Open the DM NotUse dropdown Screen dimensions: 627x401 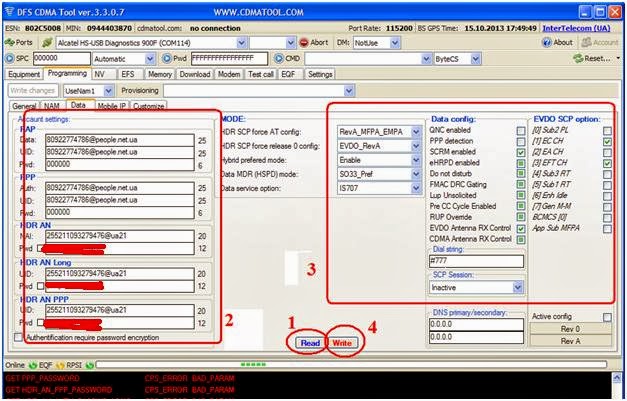tap(395, 43)
